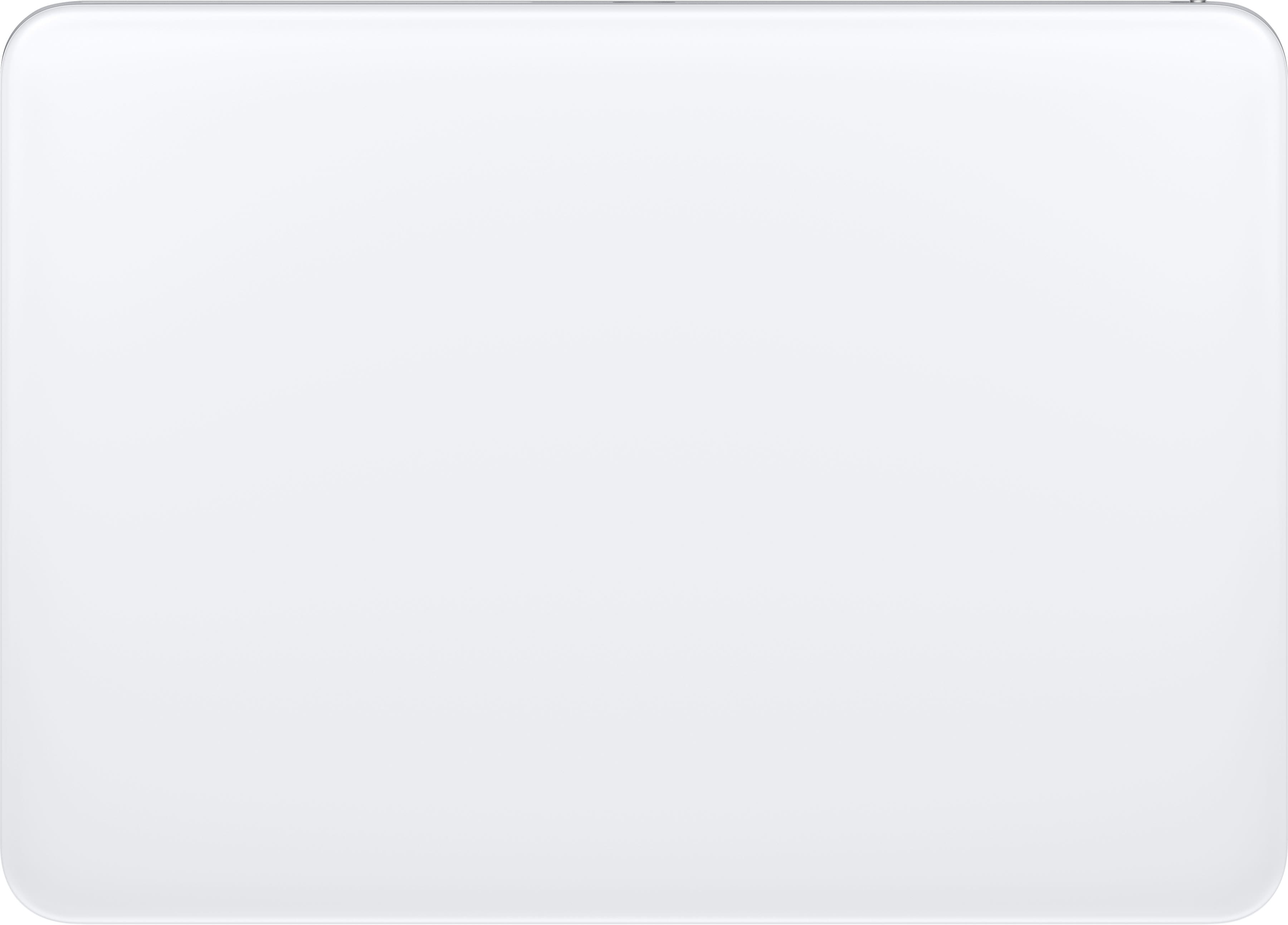
Task: Click the center of the white trackpad surface
Action: [644, 464]
